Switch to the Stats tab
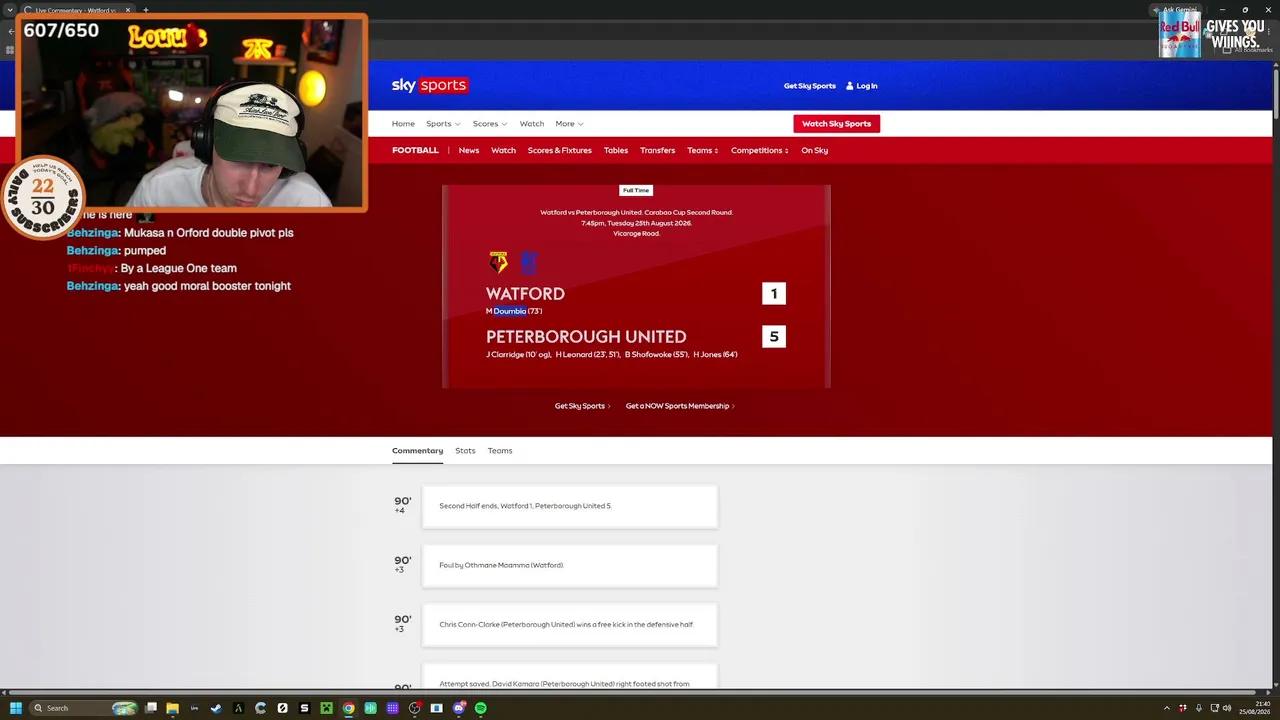Screen dimensions: 1280x720 (x=465, y=451)
